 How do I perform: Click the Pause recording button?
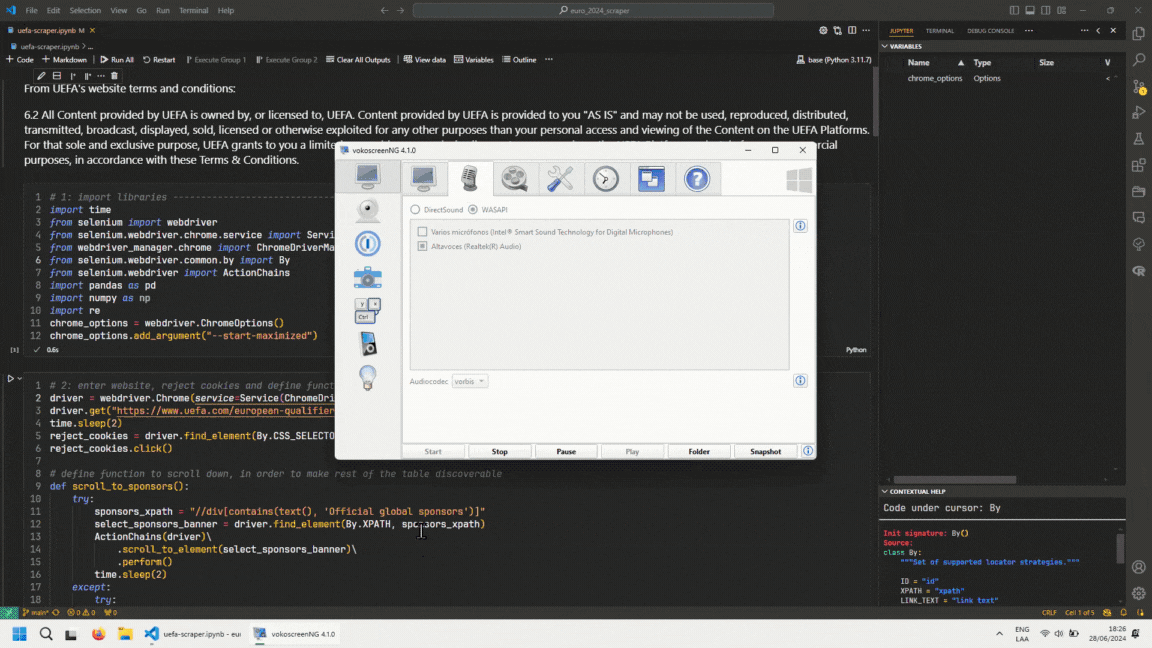tap(566, 451)
